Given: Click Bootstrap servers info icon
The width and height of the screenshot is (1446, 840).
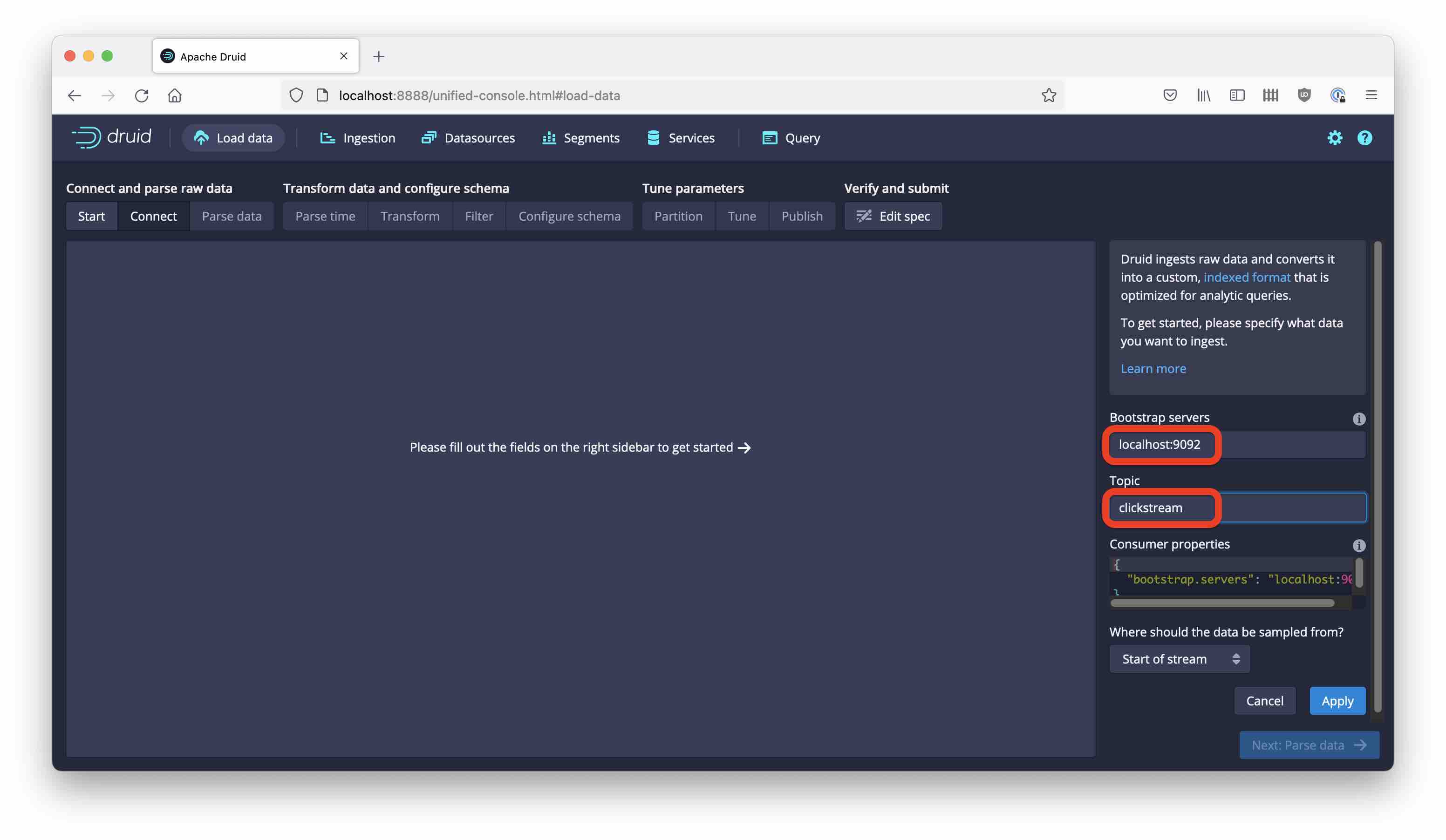Looking at the screenshot, I should pos(1358,419).
